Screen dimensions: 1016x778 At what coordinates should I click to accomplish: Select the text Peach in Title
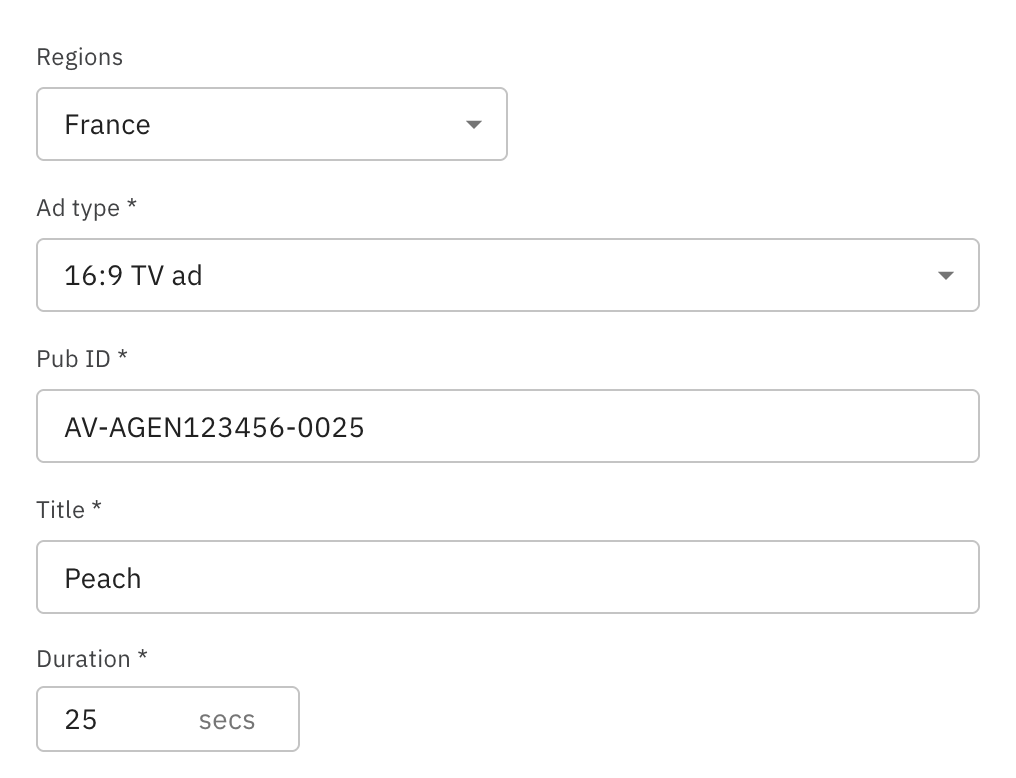point(103,577)
